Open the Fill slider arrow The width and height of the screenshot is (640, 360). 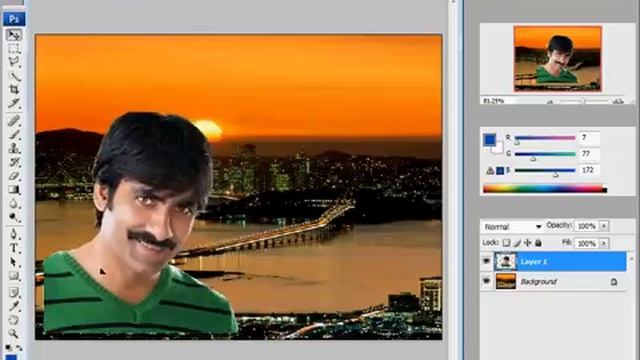point(604,243)
